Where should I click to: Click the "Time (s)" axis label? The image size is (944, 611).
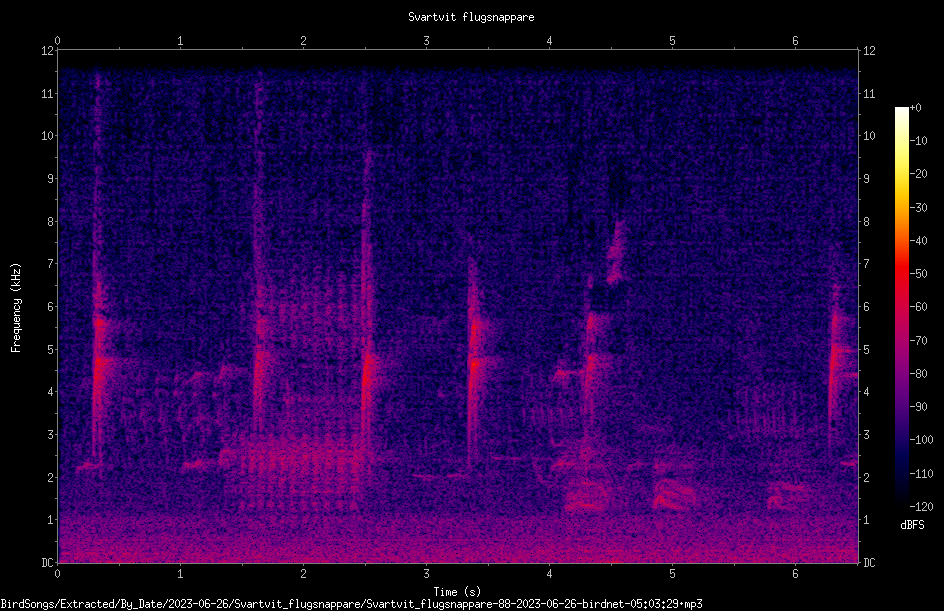[x=457, y=592]
